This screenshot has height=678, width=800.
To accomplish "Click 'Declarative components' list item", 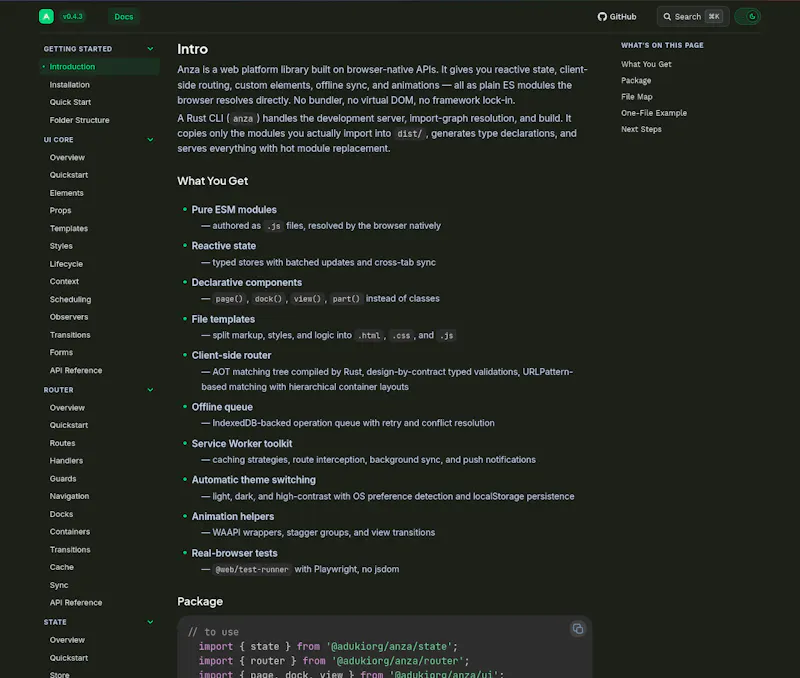I will 246,283.
